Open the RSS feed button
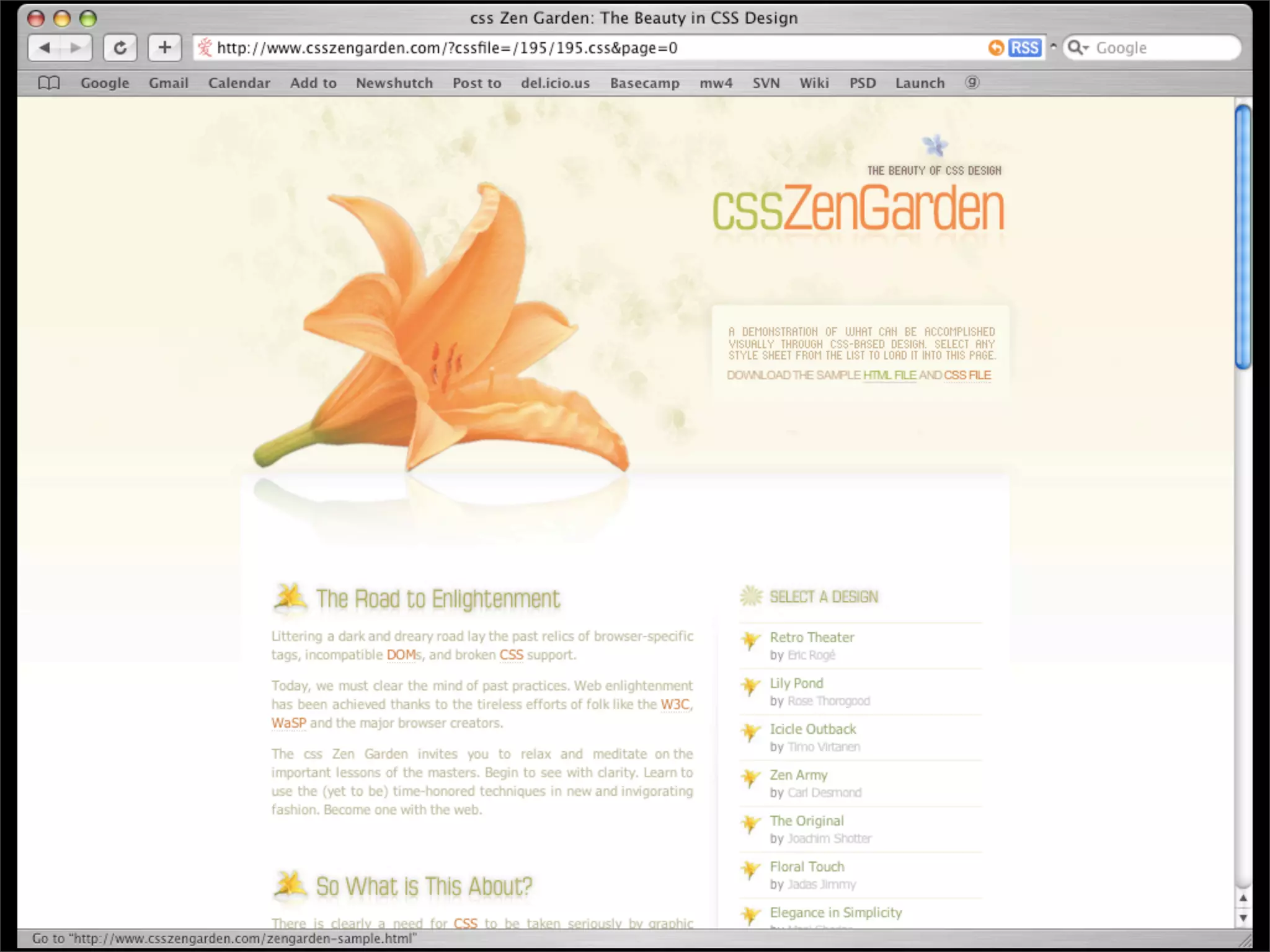Image resolution: width=1270 pixels, height=952 pixels. [x=1025, y=48]
